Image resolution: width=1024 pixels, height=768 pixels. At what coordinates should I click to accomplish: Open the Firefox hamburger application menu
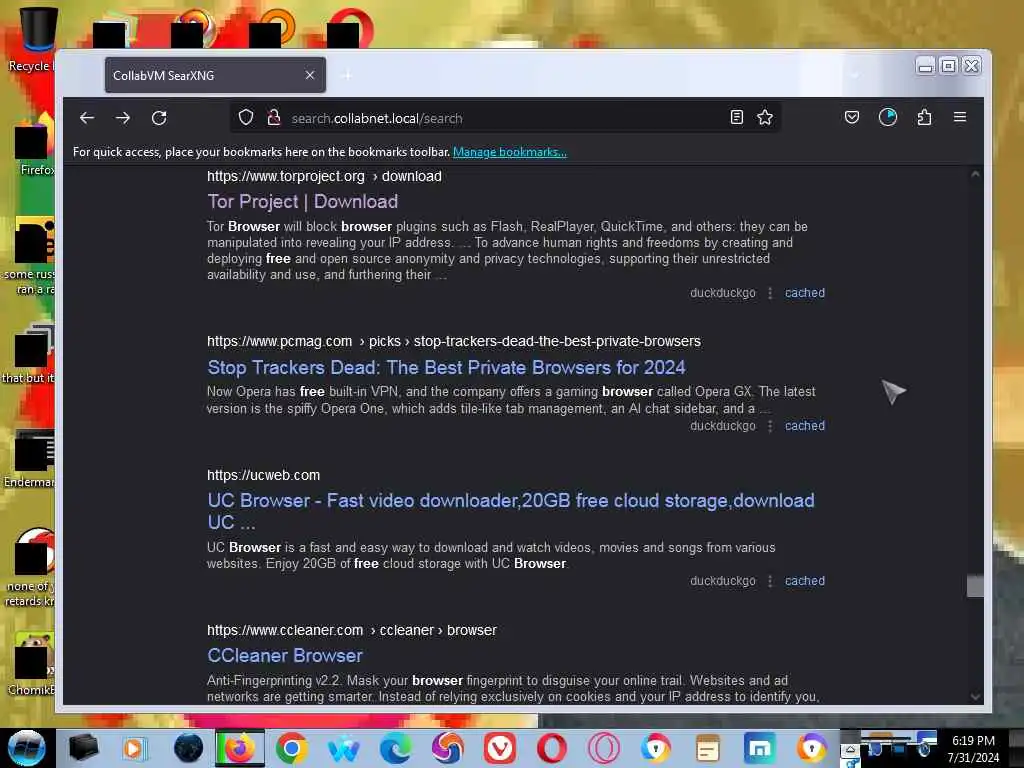960,118
